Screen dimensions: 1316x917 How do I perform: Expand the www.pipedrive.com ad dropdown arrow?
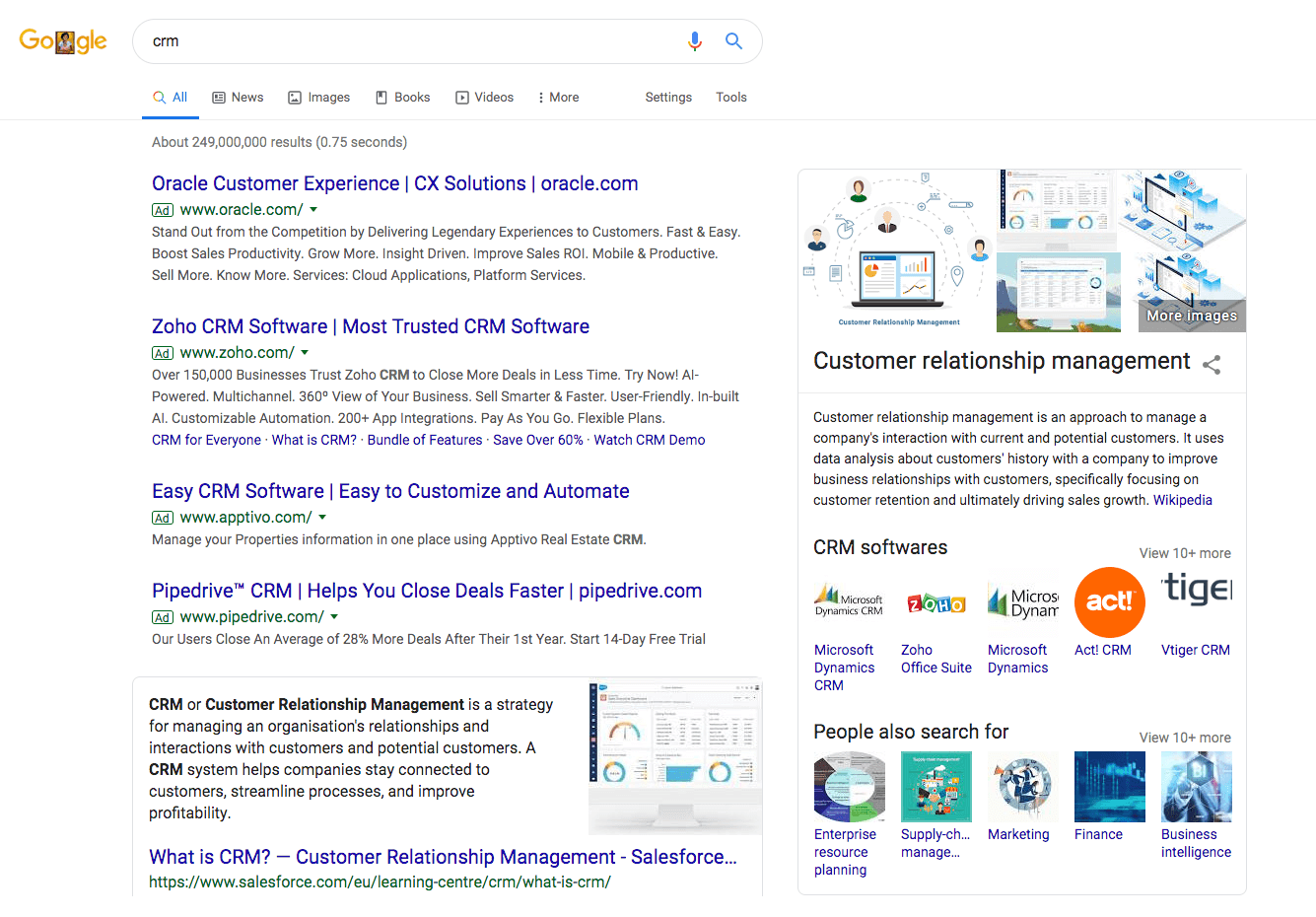point(334,617)
